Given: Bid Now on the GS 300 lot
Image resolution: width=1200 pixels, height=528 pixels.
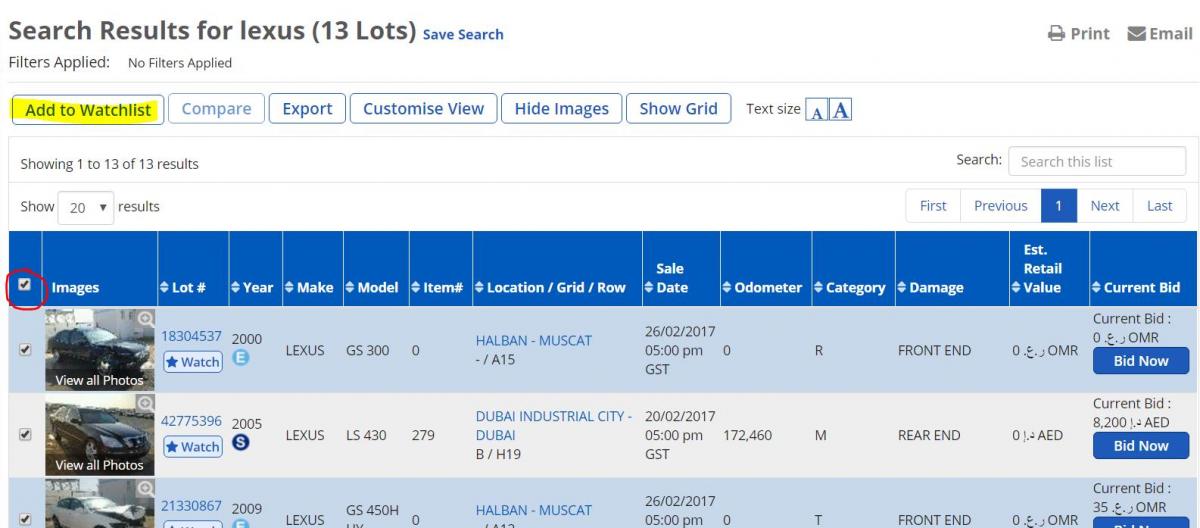Looking at the screenshot, I should (x=1140, y=361).
